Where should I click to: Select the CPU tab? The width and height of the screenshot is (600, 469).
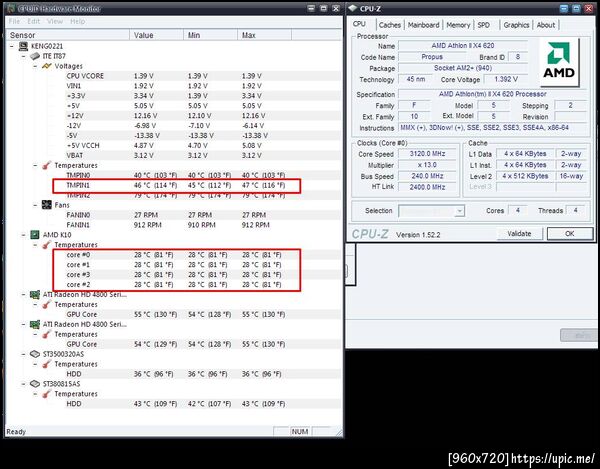coord(359,24)
